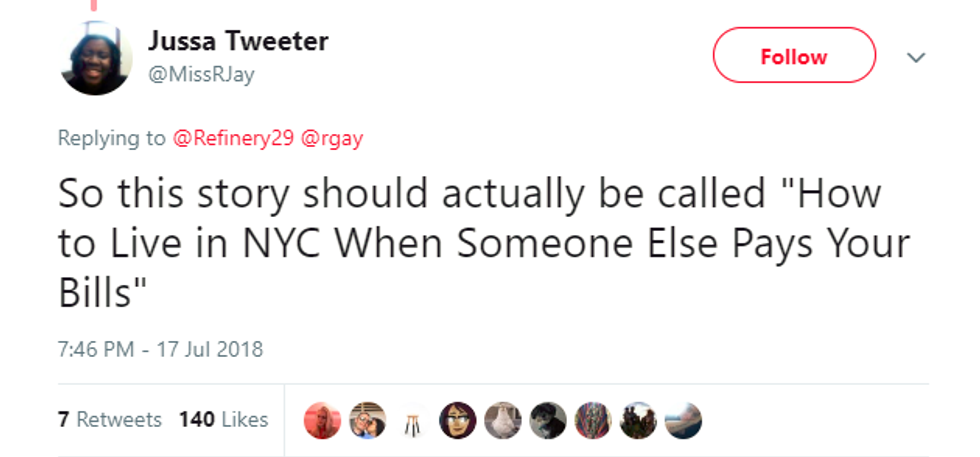Image resolution: width=980 pixels, height=457 pixels.
Task: Open the cartoon glasses face avatar
Action: 457,421
